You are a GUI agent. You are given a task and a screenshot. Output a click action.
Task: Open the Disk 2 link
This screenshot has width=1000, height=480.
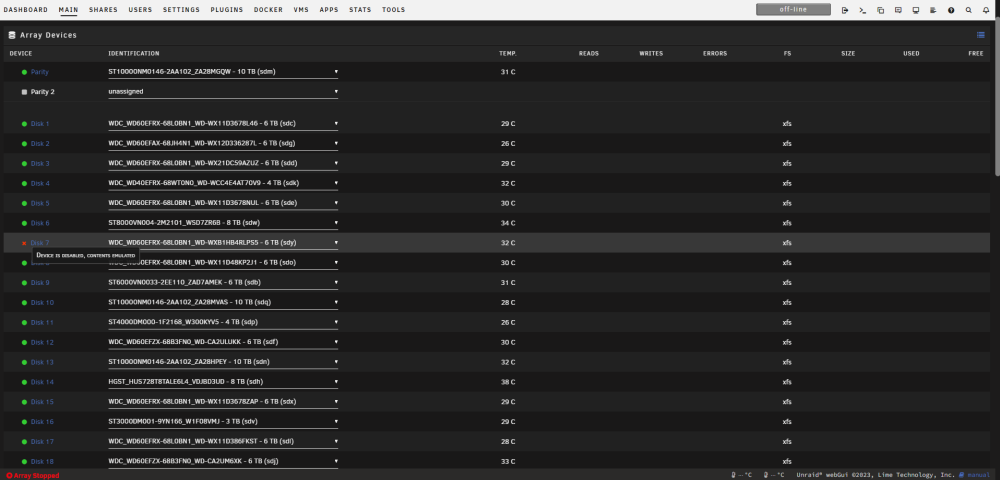point(40,143)
